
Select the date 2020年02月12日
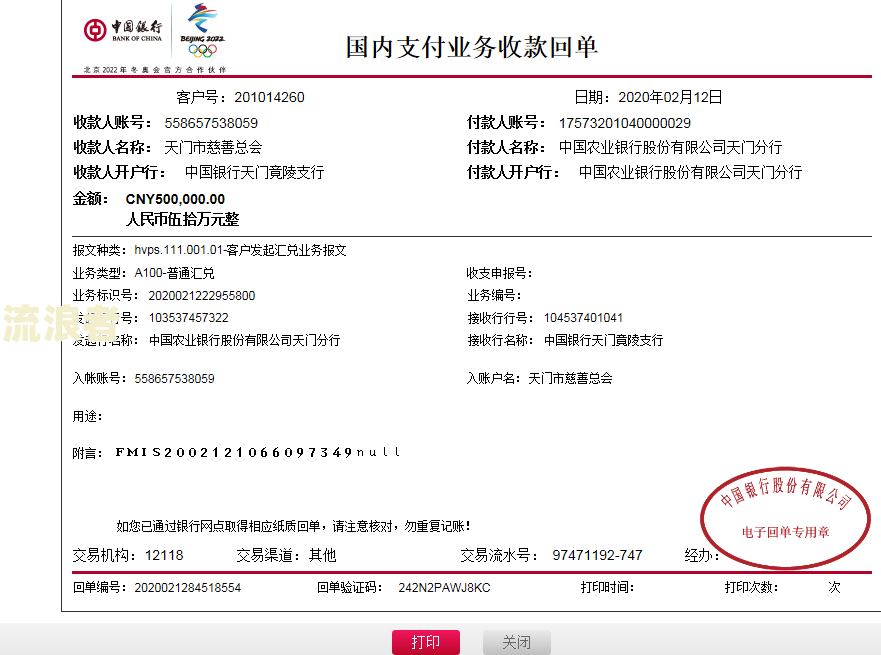[670, 97]
